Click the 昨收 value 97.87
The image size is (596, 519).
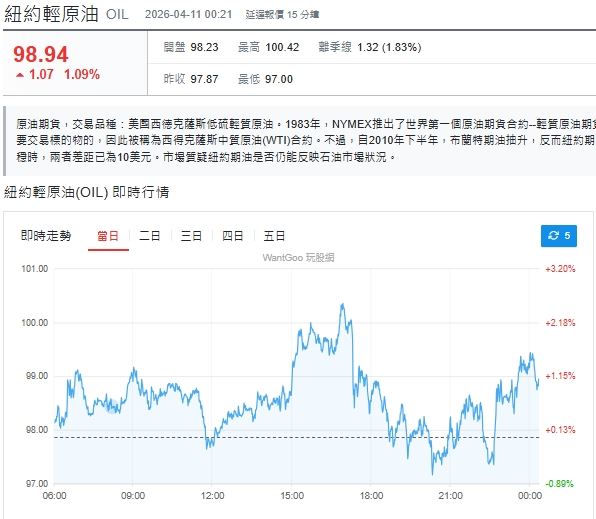coord(204,79)
